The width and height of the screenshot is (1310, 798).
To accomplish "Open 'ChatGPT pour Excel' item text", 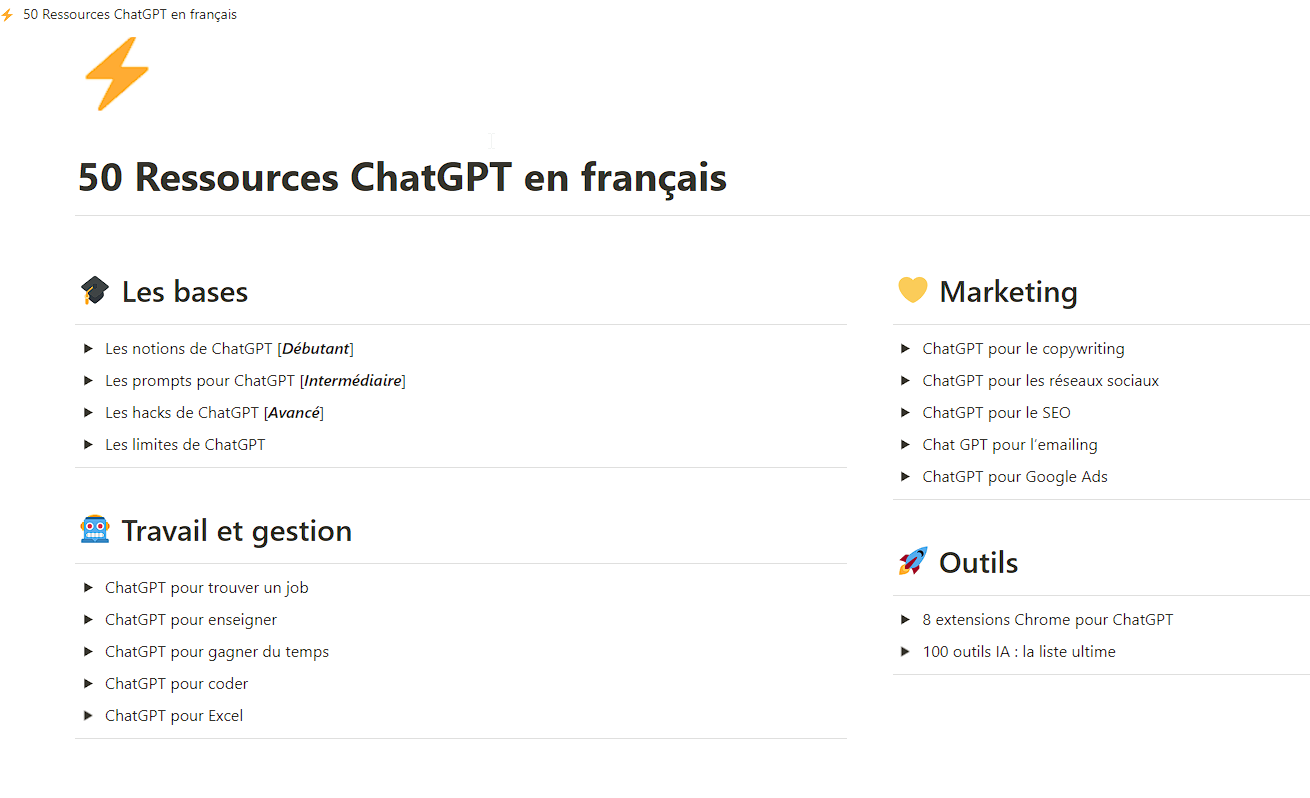I will coord(174,716).
